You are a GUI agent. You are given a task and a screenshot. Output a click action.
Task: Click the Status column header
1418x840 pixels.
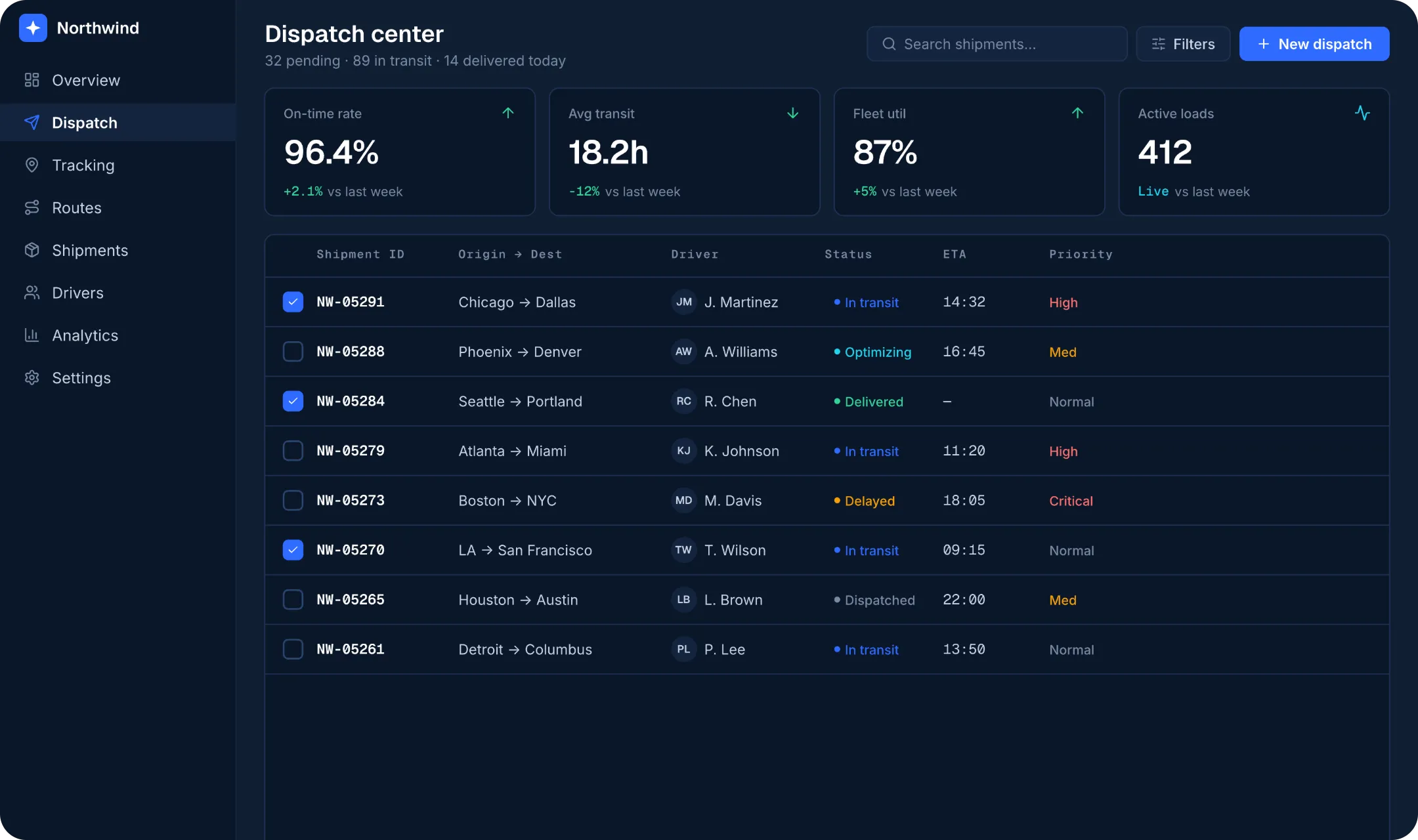[x=848, y=255]
